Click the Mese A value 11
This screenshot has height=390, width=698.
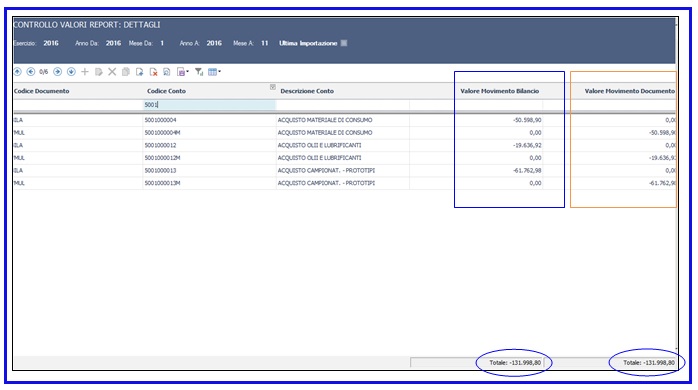coord(264,43)
